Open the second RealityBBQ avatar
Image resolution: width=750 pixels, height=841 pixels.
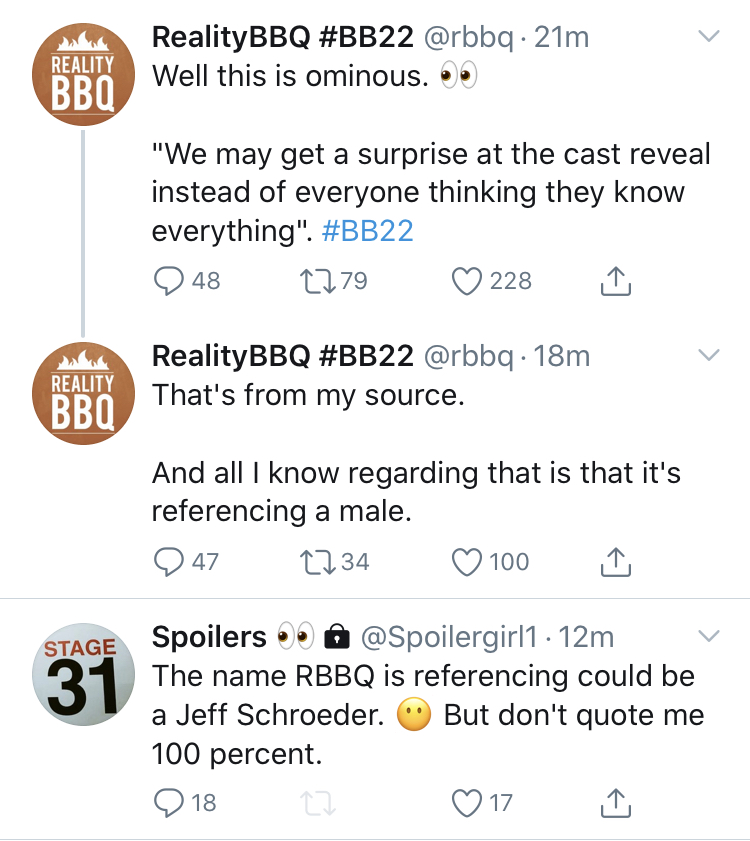click(83, 393)
